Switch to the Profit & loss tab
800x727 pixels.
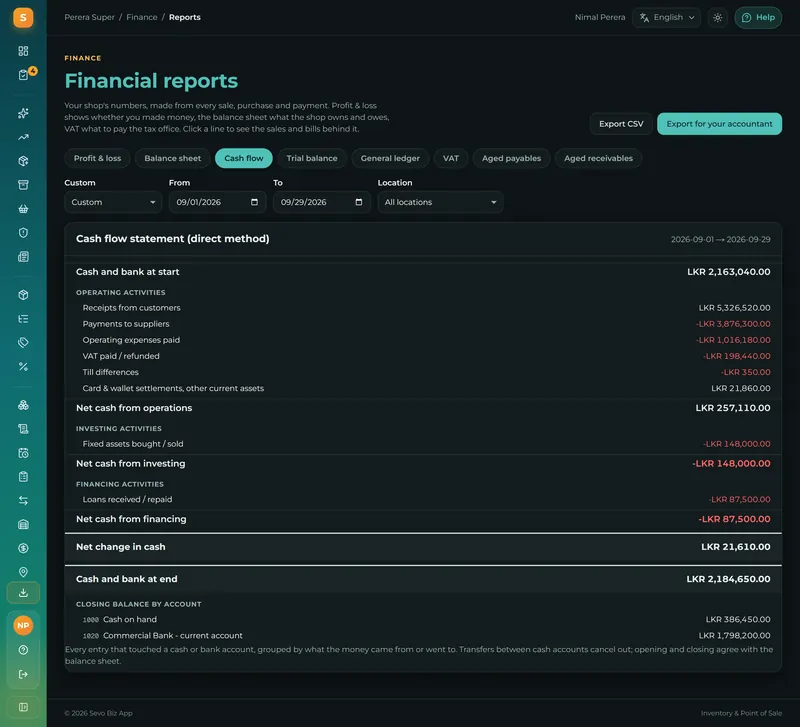coord(97,158)
